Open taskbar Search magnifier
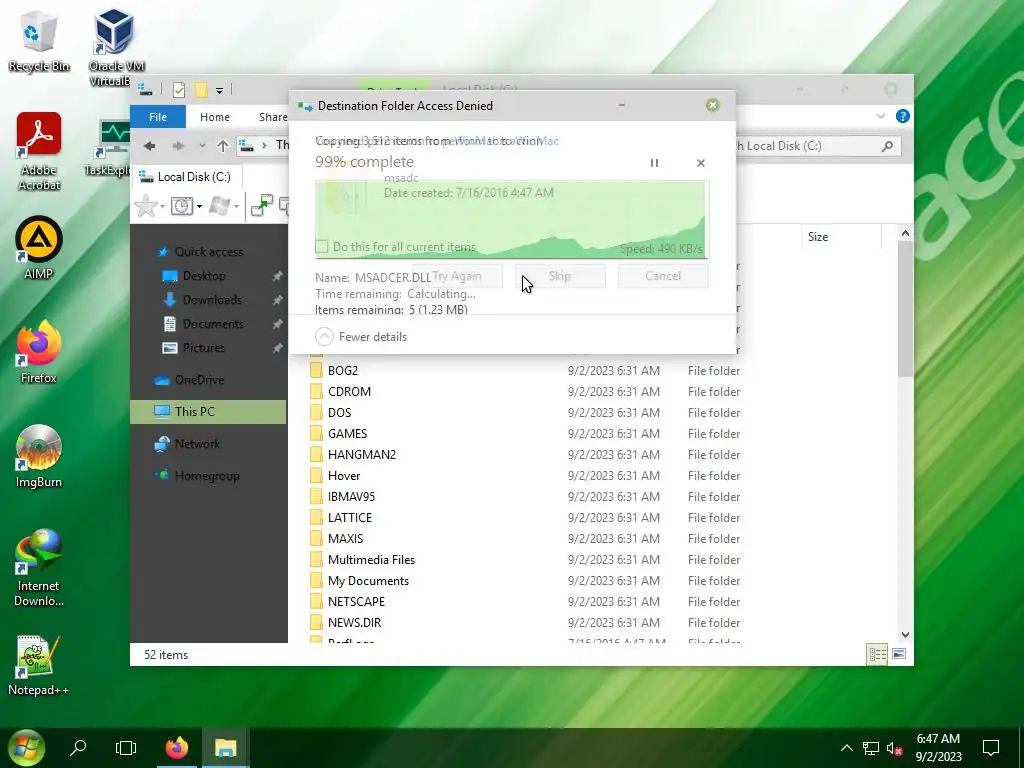This screenshot has height=768, width=1024. 78,748
